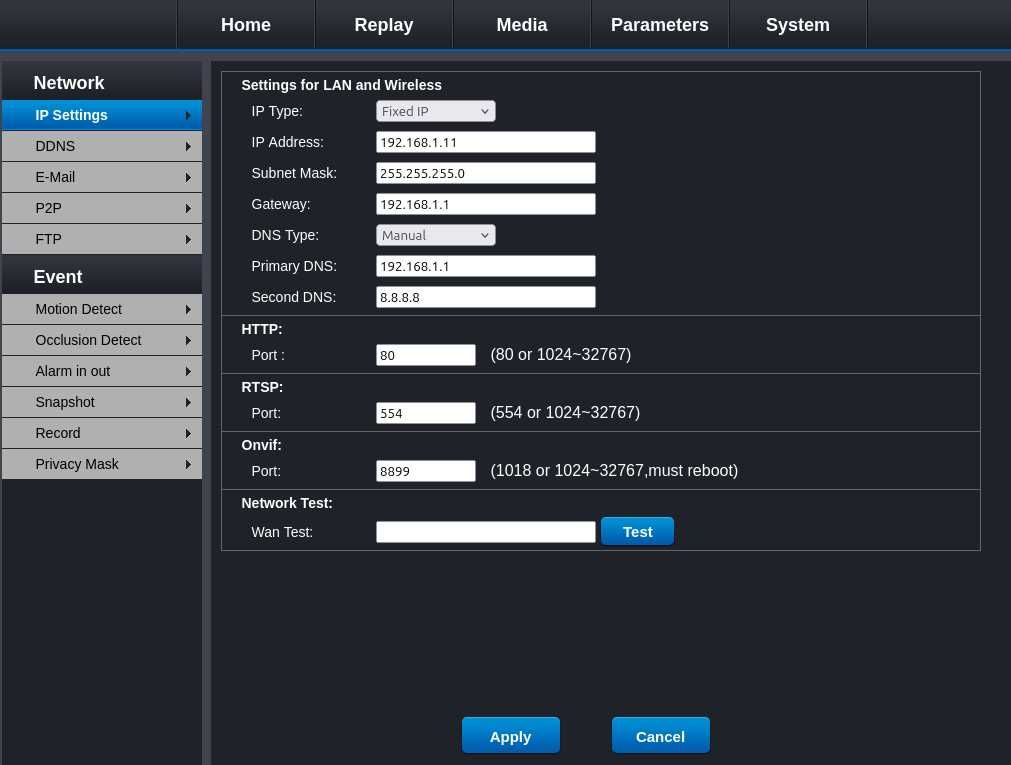This screenshot has height=765, width=1011.
Task: Click the Subnet Mask field
Action: pyautogui.click(x=486, y=173)
